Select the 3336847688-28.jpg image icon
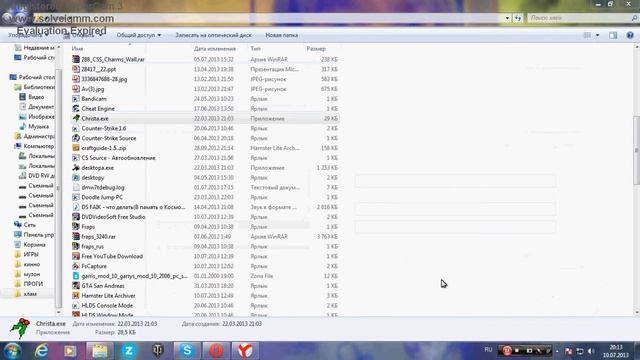 point(76,79)
